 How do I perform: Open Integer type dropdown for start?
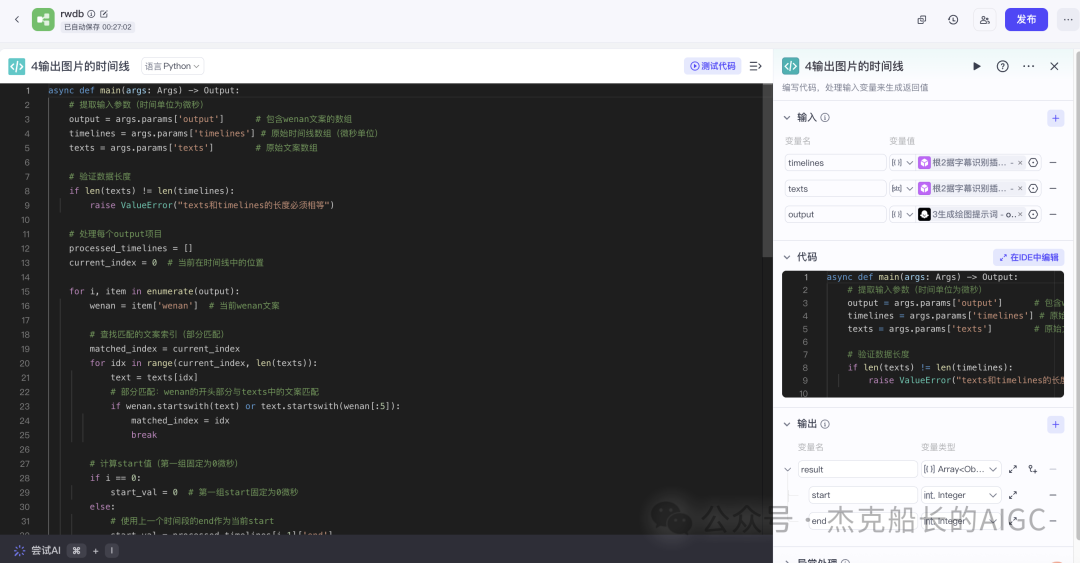click(x=961, y=495)
